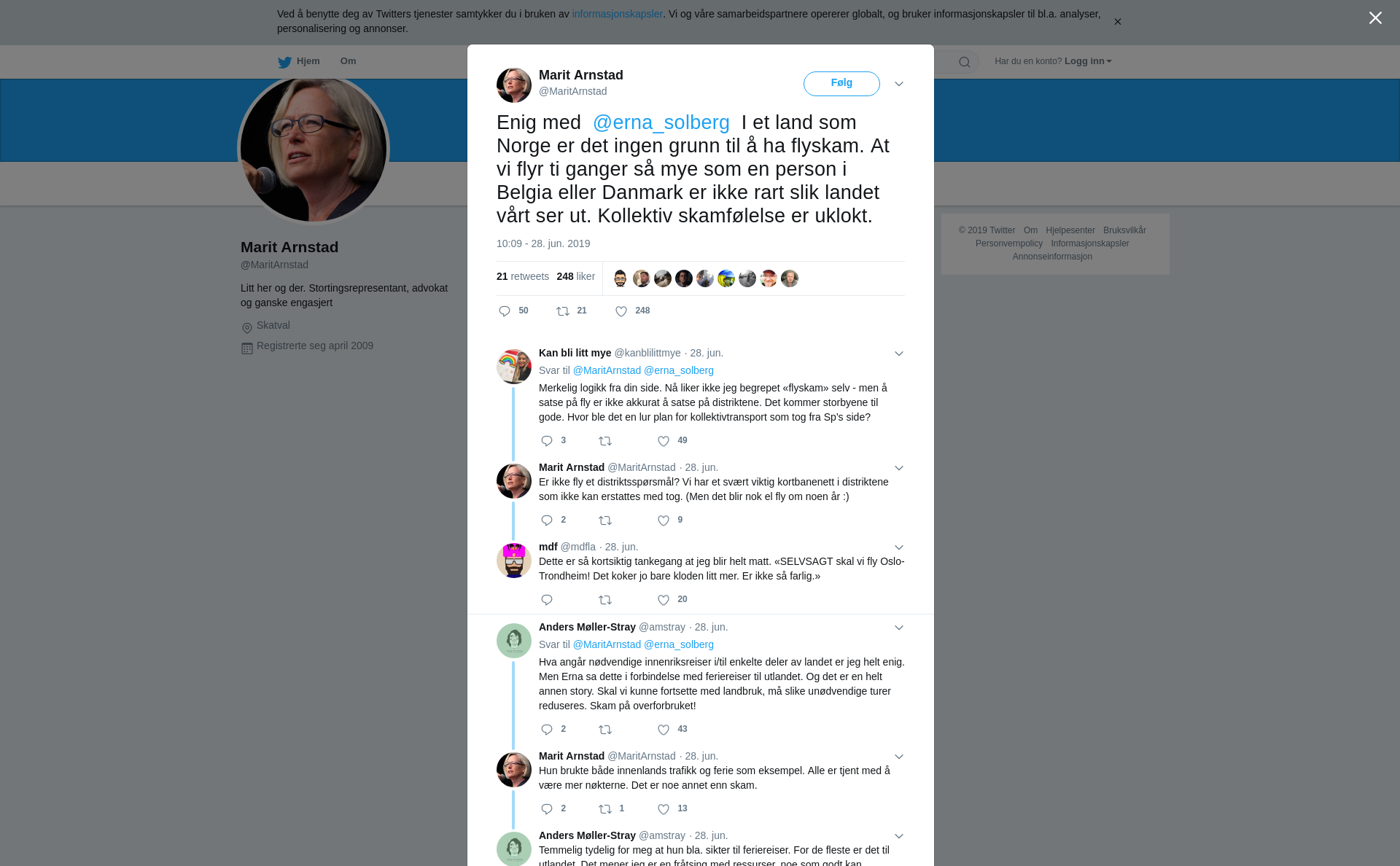Follow Marit Arnstad with Følg button

coord(841,83)
